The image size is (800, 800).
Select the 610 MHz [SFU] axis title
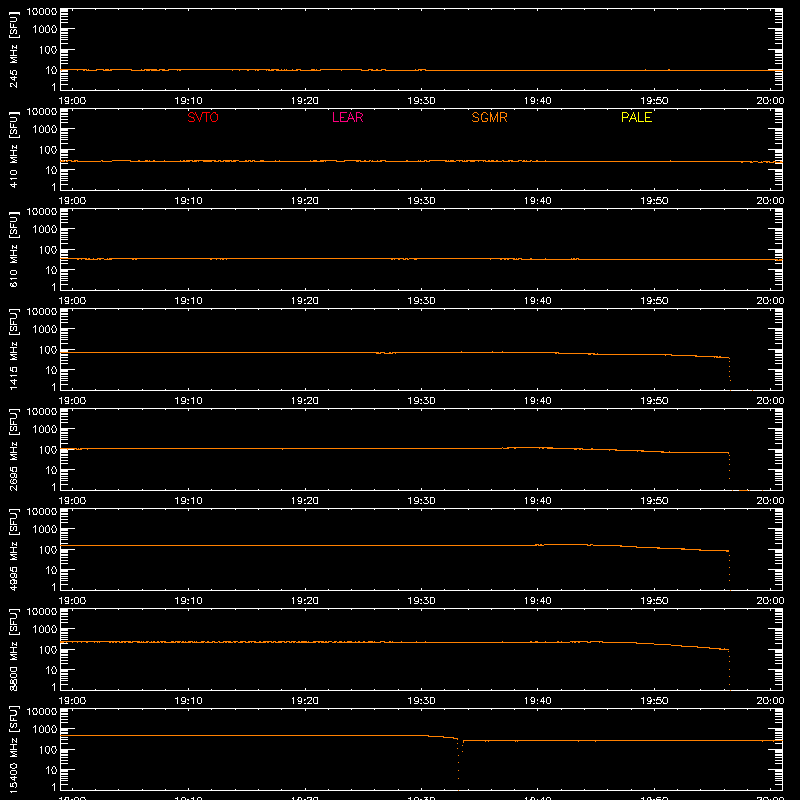pyautogui.click(x=14, y=249)
